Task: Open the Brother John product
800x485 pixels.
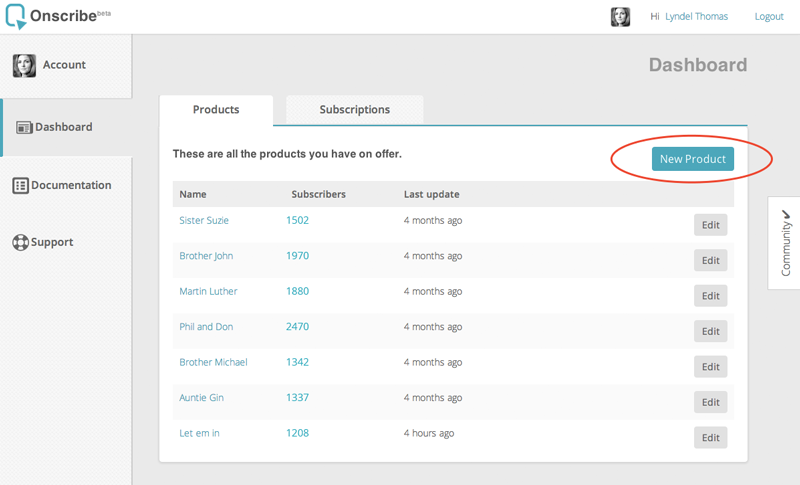Action: tap(206, 256)
